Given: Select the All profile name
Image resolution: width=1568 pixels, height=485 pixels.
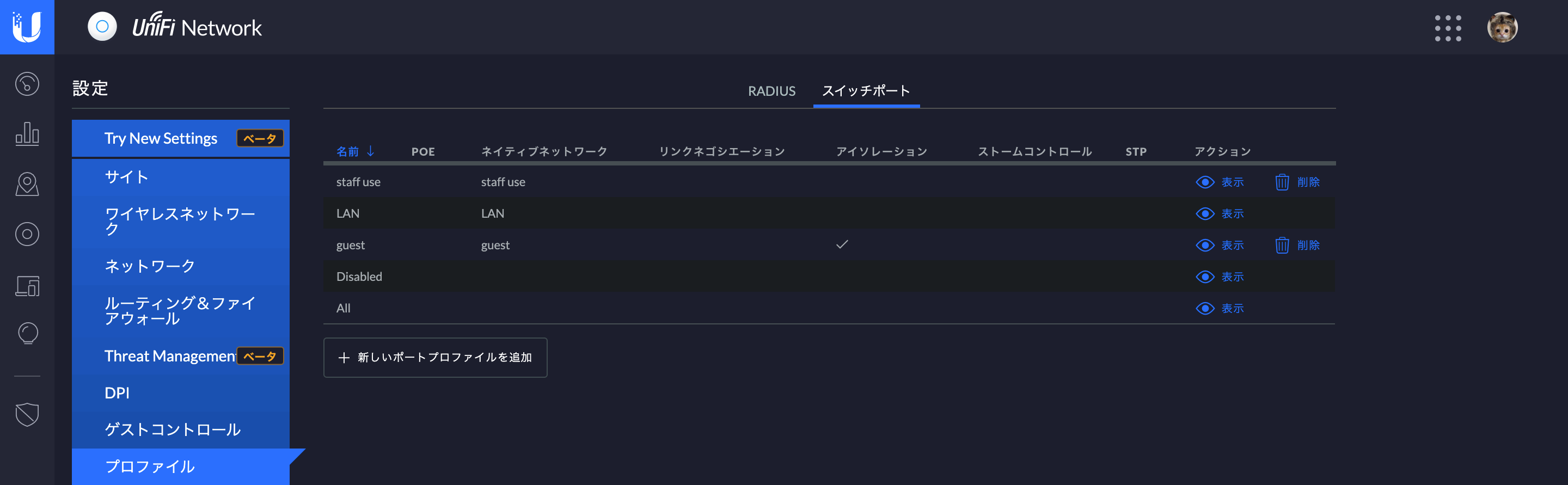Looking at the screenshot, I should (344, 309).
